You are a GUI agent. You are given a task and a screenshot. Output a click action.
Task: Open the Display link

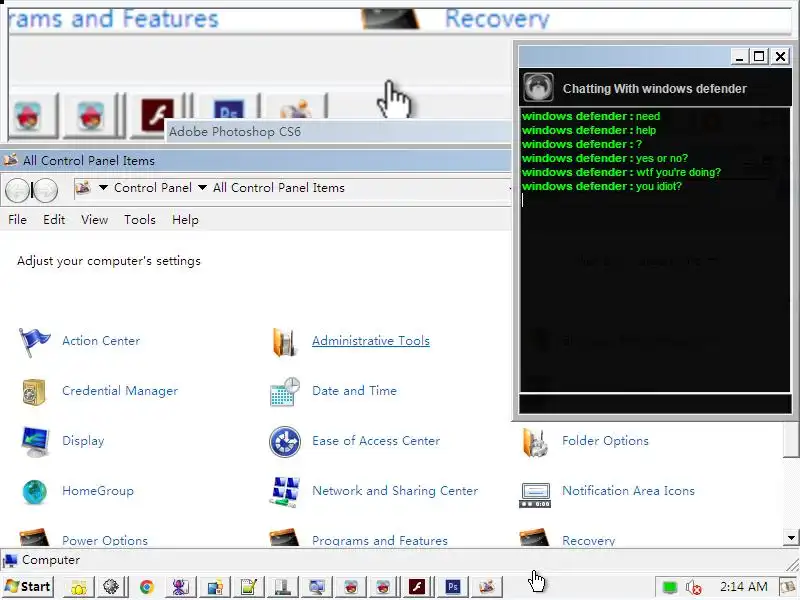point(83,441)
